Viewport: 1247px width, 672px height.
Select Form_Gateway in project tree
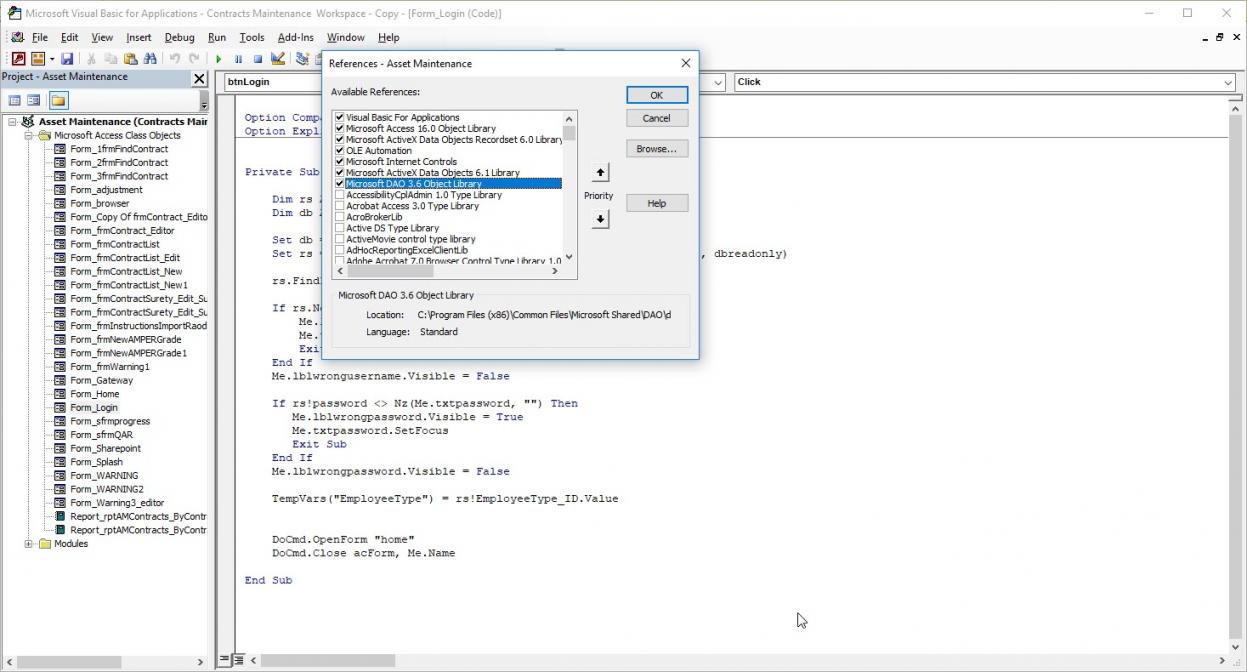coord(101,381)
